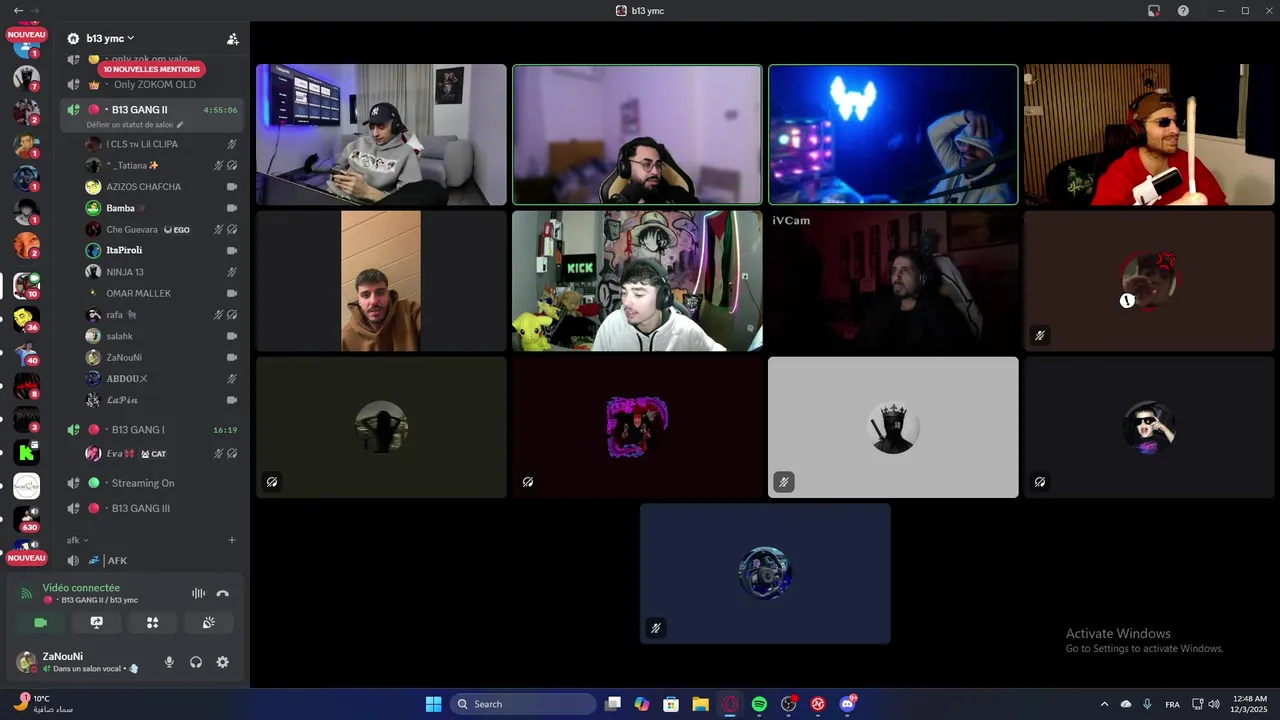Focus video tile of man in red hoodie
Screen dimensions: 1280x720
tap(1149, 135)
